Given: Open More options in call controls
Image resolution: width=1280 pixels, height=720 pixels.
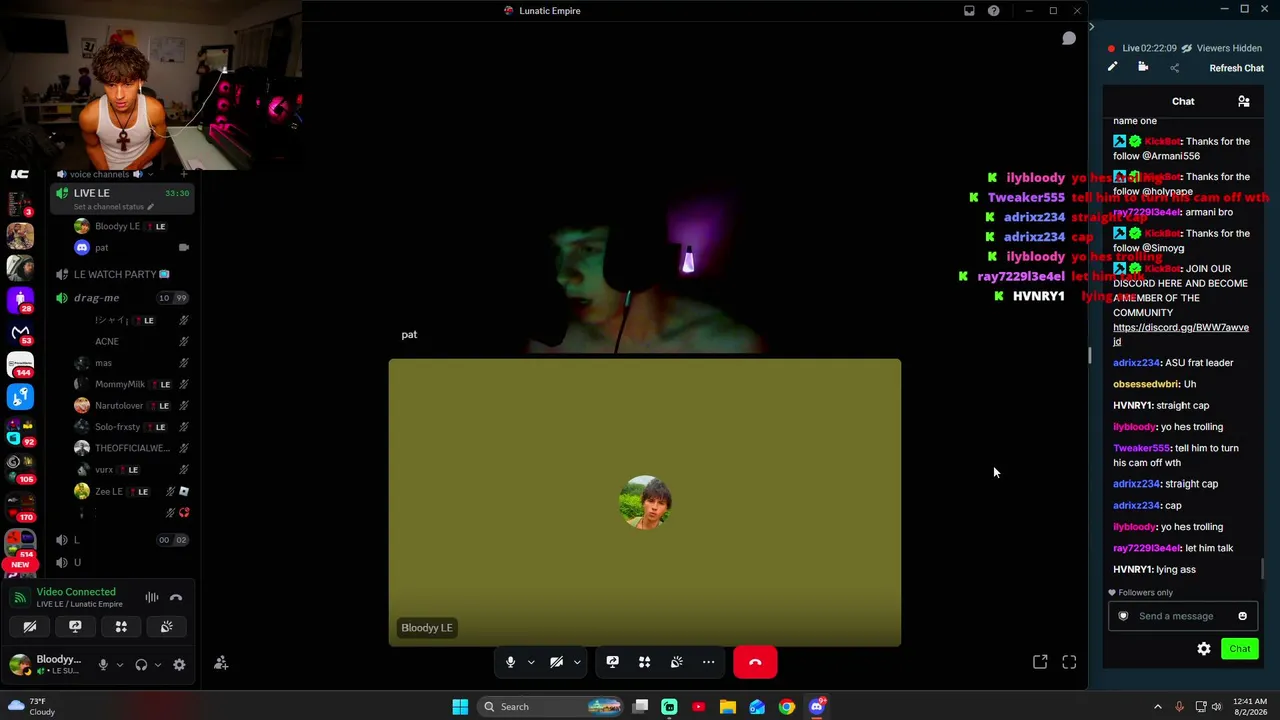Looking at the screenshot, I should pos(708,662).
